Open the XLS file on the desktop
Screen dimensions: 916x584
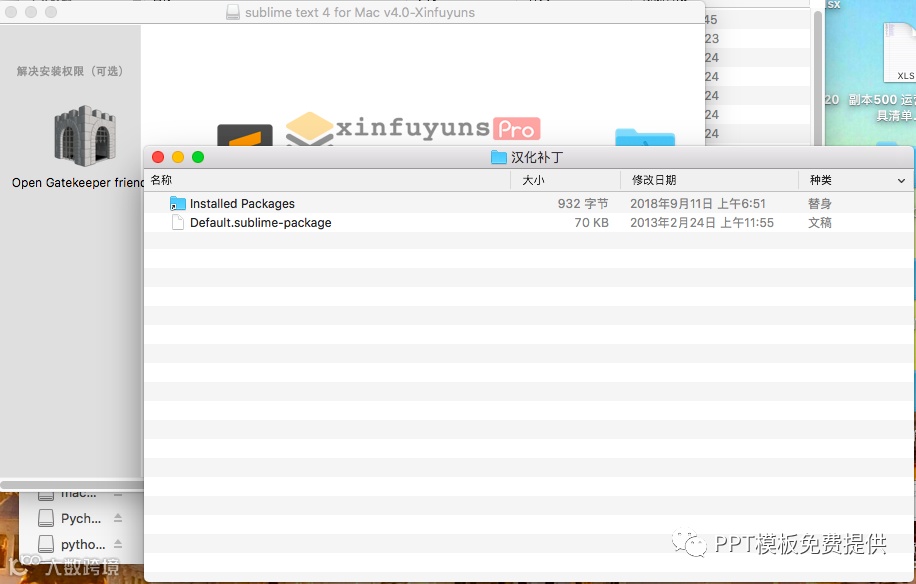point(900,51)
